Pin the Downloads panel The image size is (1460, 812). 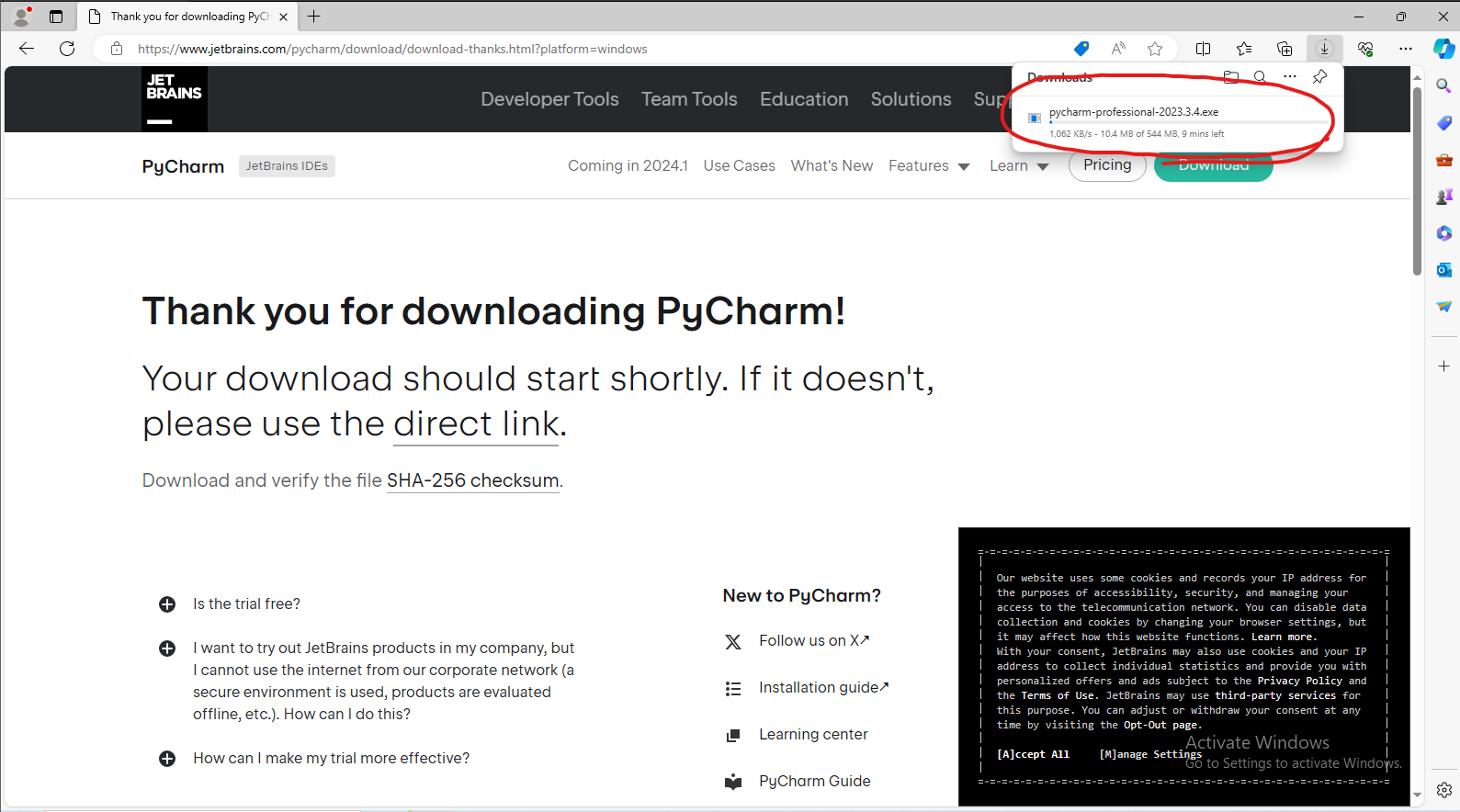click(x=1319, y=77)
